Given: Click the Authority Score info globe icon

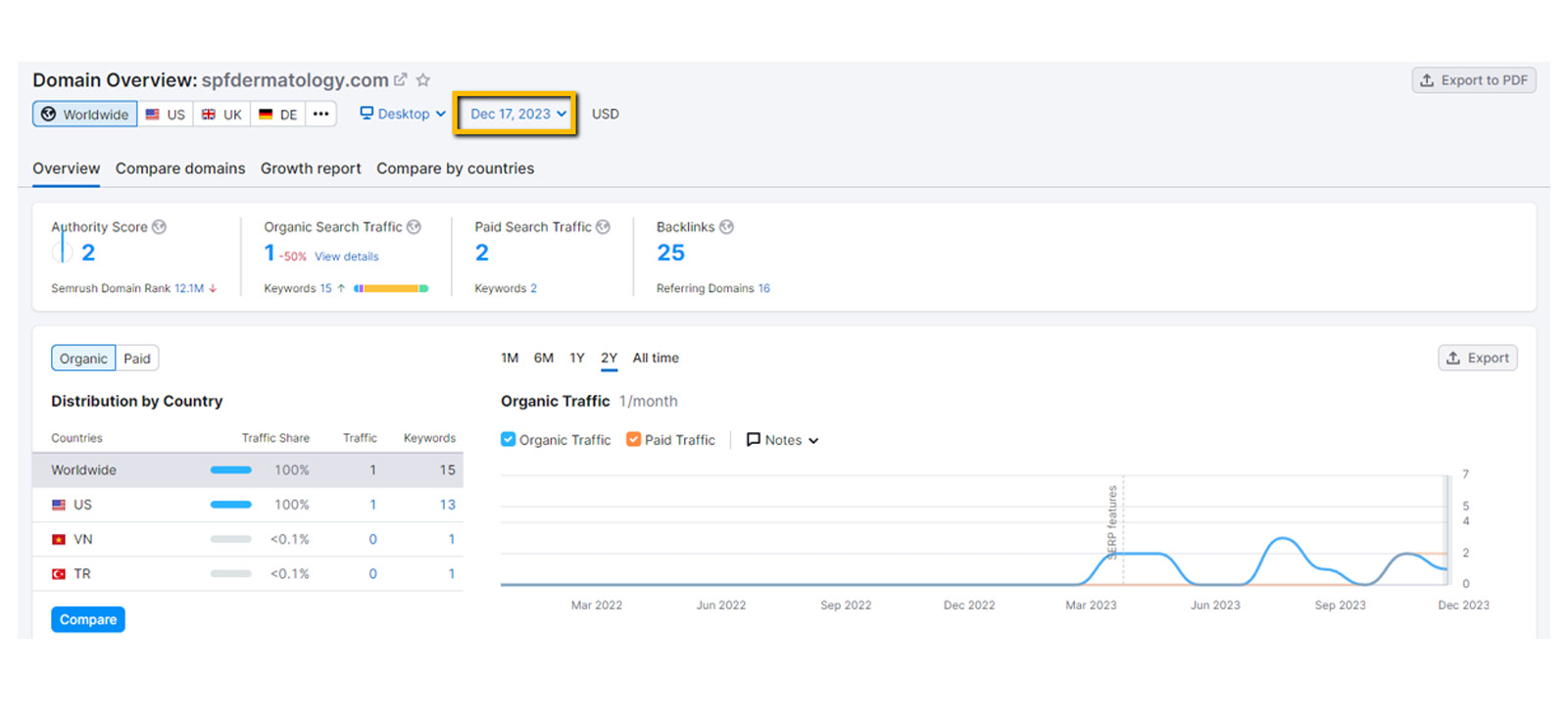Looking at the screenshot, I should point(159,227).
